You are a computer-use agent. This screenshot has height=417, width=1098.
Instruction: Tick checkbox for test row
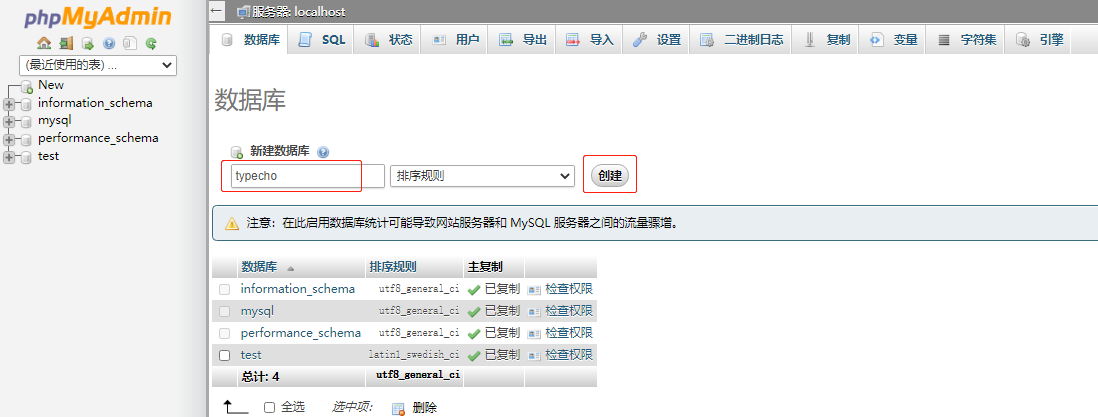click(x=225, y=355)
